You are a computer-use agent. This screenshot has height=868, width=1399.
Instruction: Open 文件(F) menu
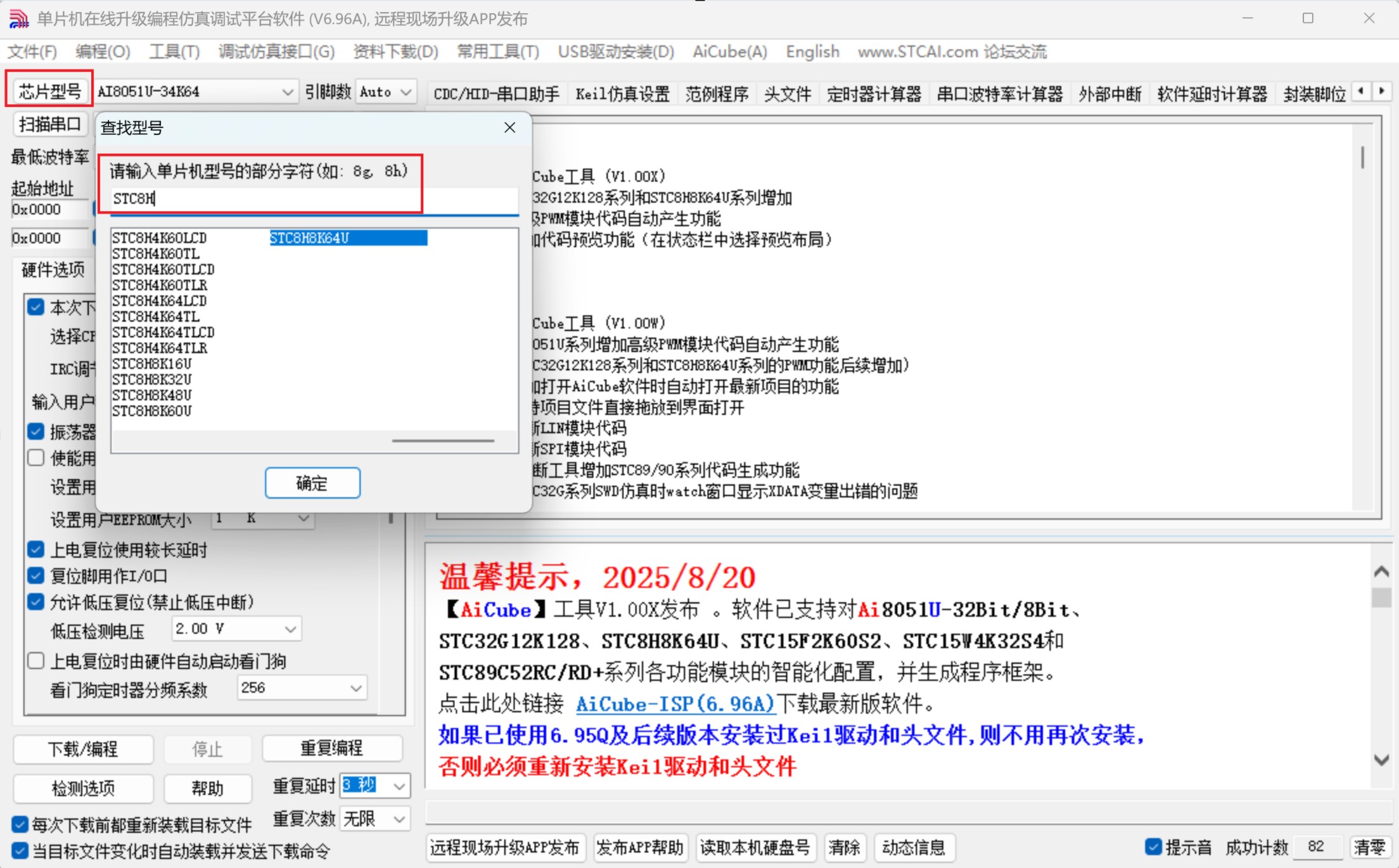pos(32,51)
